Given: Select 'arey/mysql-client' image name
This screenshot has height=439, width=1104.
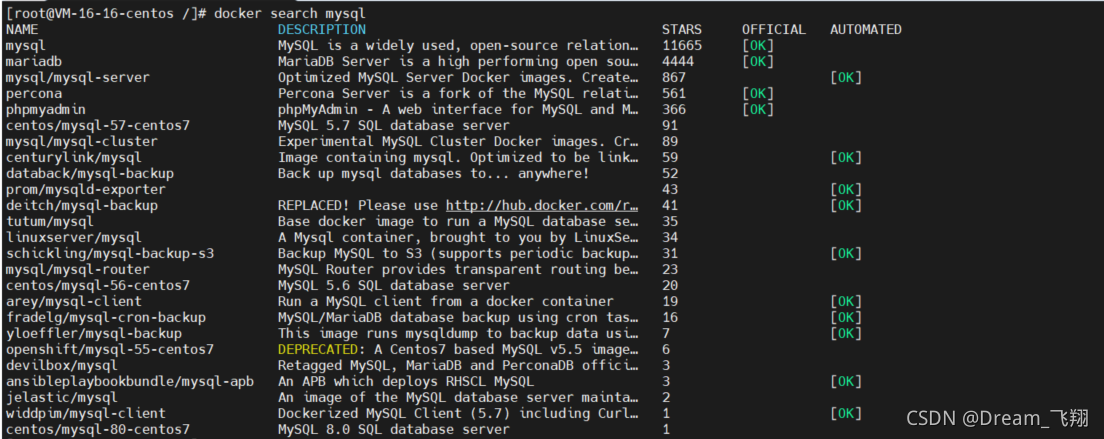Looking at the screenshot, I should point(73,301).
